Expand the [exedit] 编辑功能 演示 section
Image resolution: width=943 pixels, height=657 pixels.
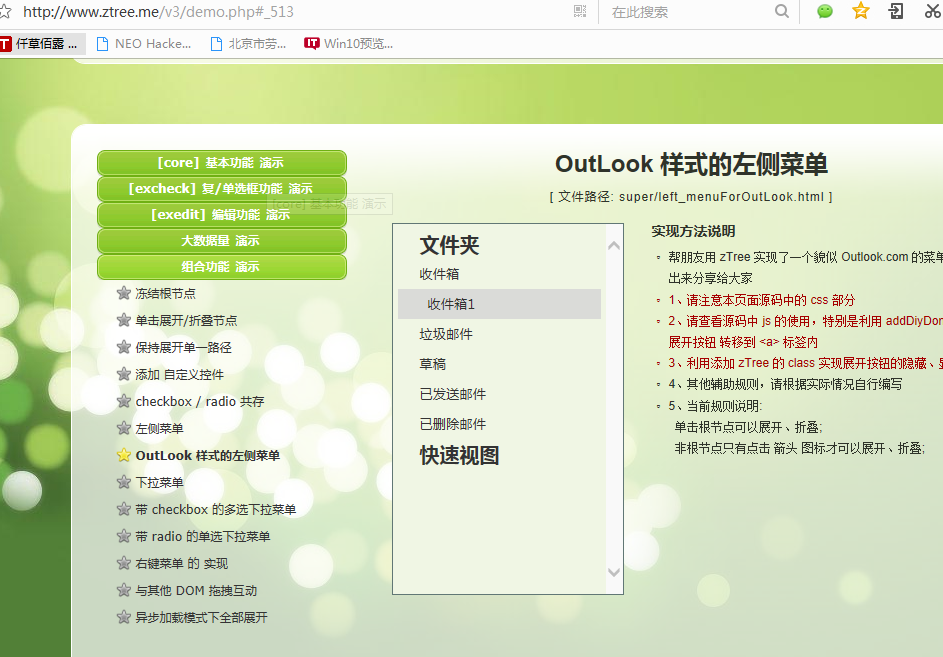(221, 215)
